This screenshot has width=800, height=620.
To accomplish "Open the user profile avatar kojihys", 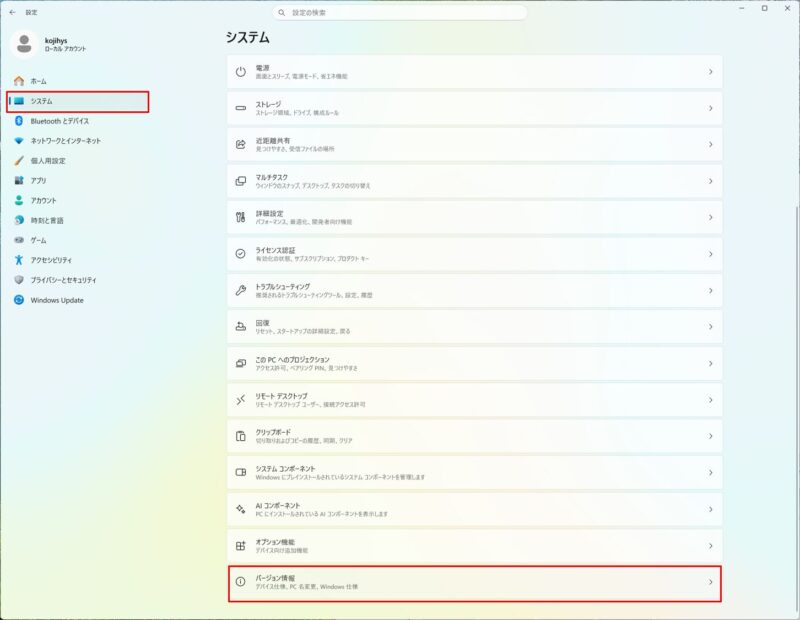I will click(24, 44).
